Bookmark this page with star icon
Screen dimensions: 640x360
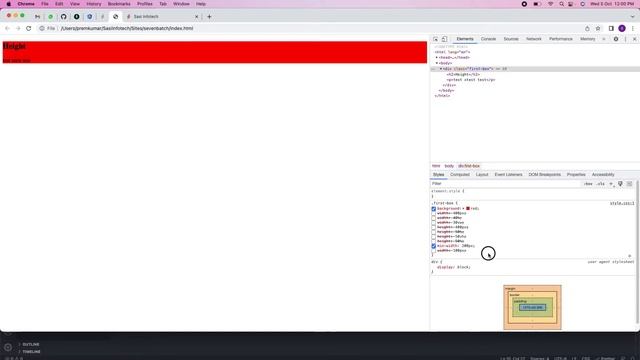(x=598, y=29)
